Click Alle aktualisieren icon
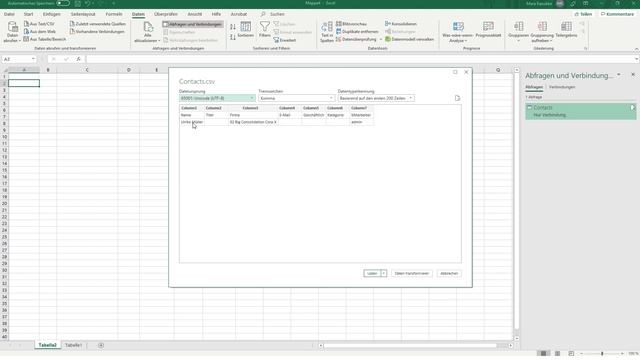Image resolution: width=640 pixels, height=360 pixels. tap(148, 27)
